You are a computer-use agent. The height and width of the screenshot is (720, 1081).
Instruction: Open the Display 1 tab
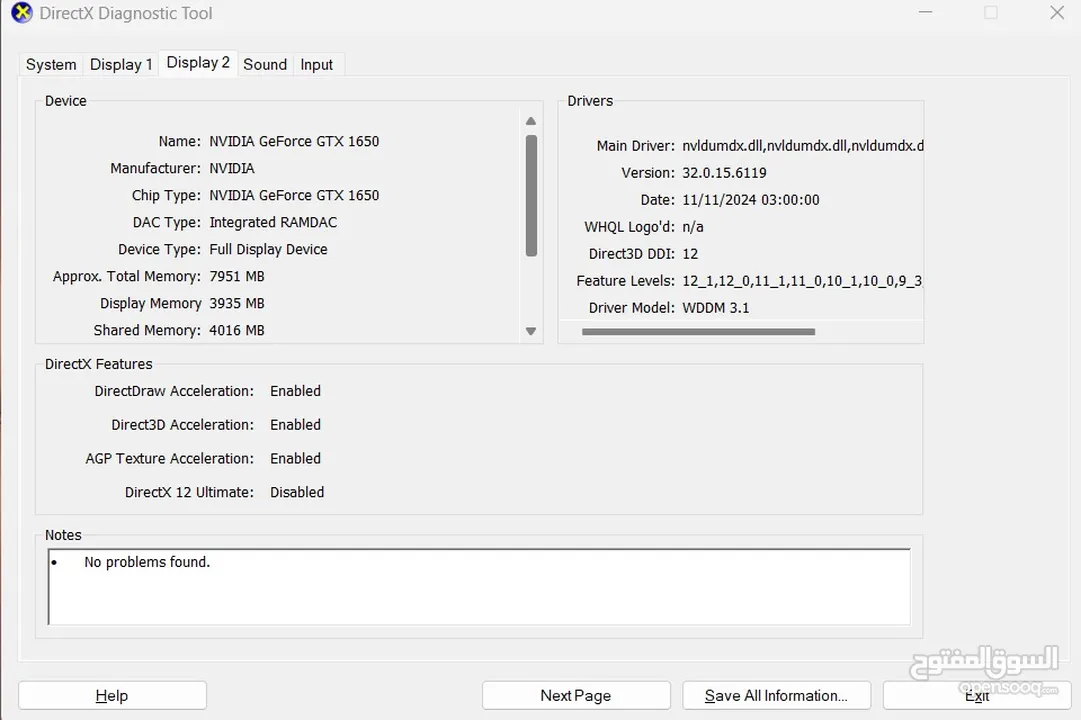121,65
